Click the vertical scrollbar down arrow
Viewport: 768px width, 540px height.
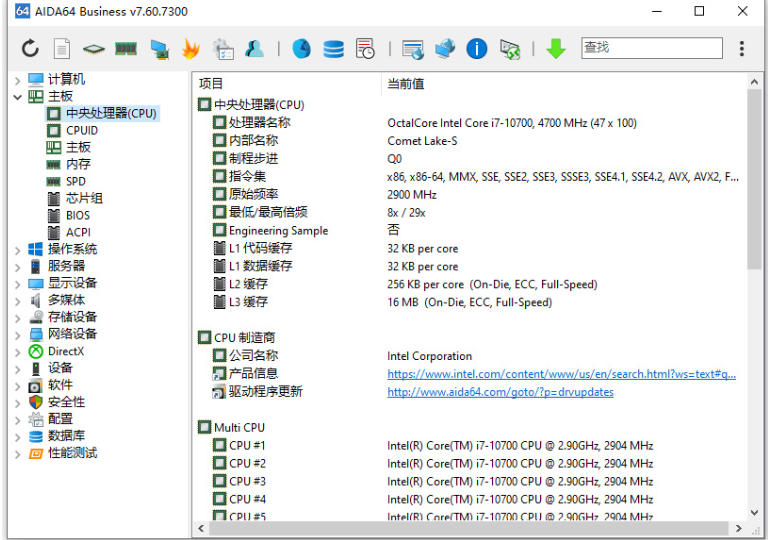click(x=755, y=512)
